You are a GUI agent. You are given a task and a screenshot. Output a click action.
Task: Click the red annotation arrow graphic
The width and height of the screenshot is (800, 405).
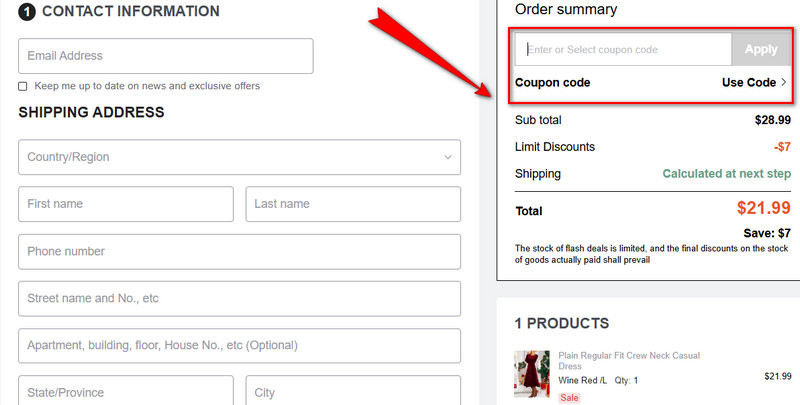(430, 55)
